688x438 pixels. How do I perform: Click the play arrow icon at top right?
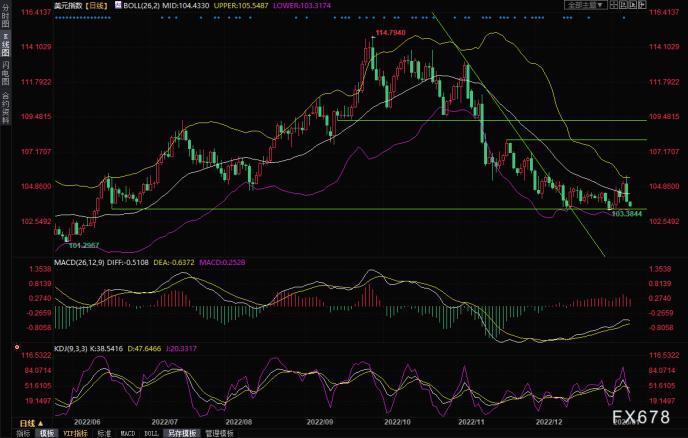[x=633, y=5]
